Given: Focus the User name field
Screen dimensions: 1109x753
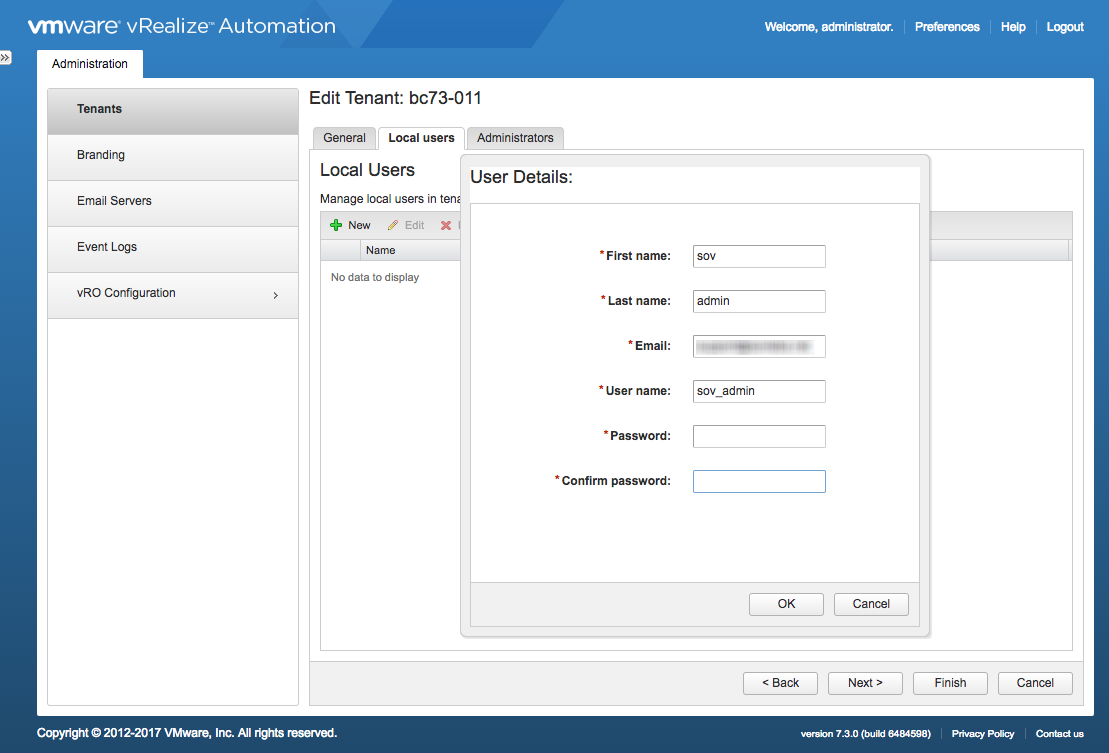Looking at the screenshot, I should tap(759, 391).
